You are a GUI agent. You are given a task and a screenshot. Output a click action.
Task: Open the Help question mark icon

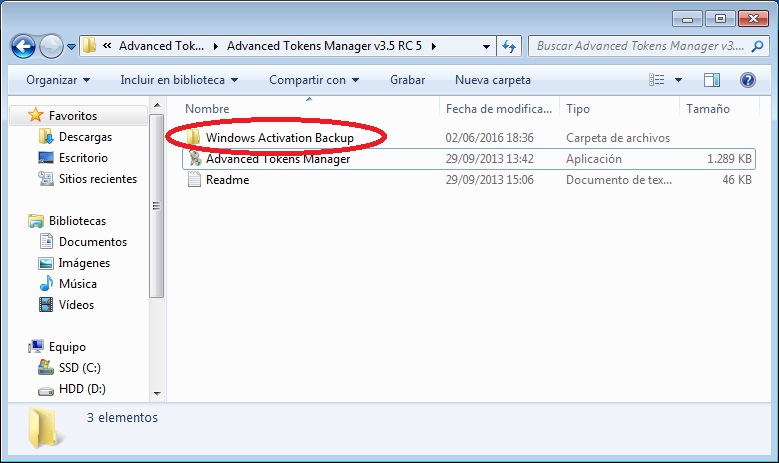click(746, 80)
